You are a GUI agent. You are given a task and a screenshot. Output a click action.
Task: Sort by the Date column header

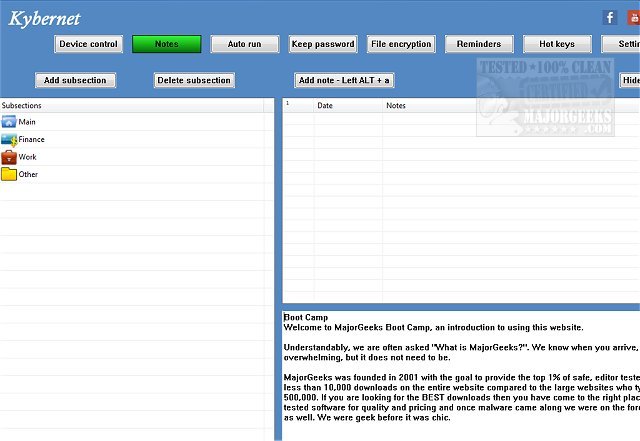point(348,106)
